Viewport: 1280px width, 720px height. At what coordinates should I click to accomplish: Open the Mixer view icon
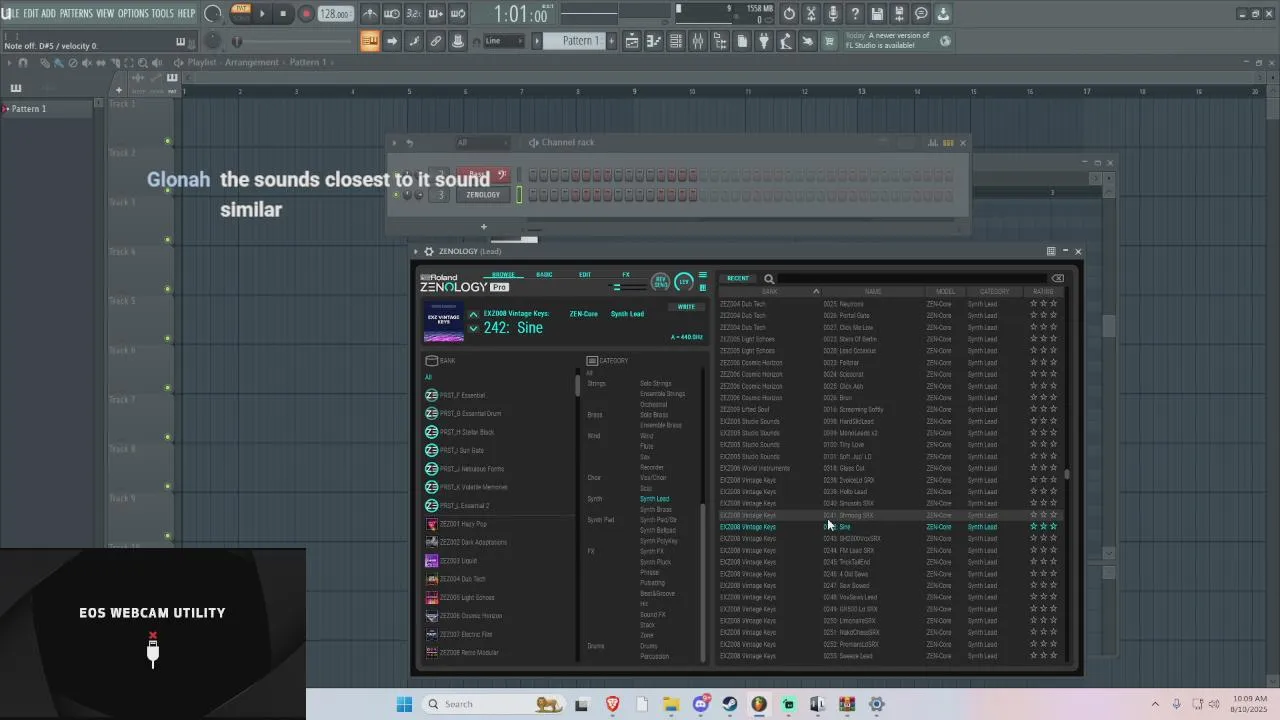pyautogui.click(x=698, y=41)
